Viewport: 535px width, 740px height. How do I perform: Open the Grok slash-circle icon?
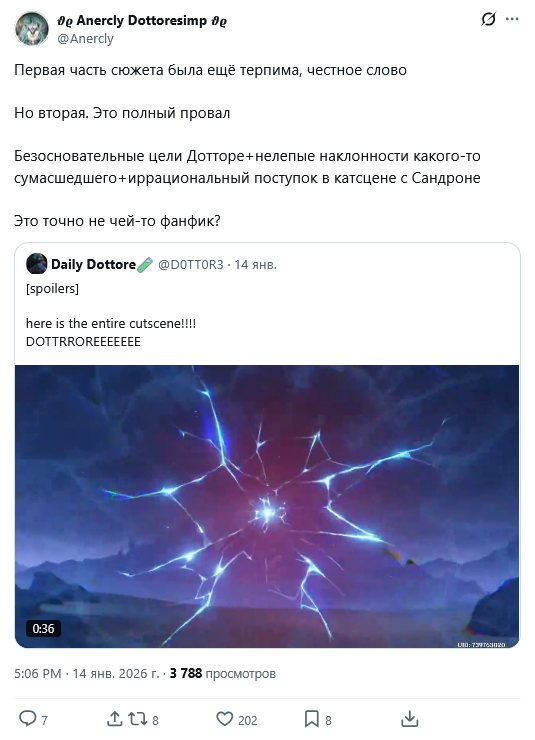pos(489,19)
